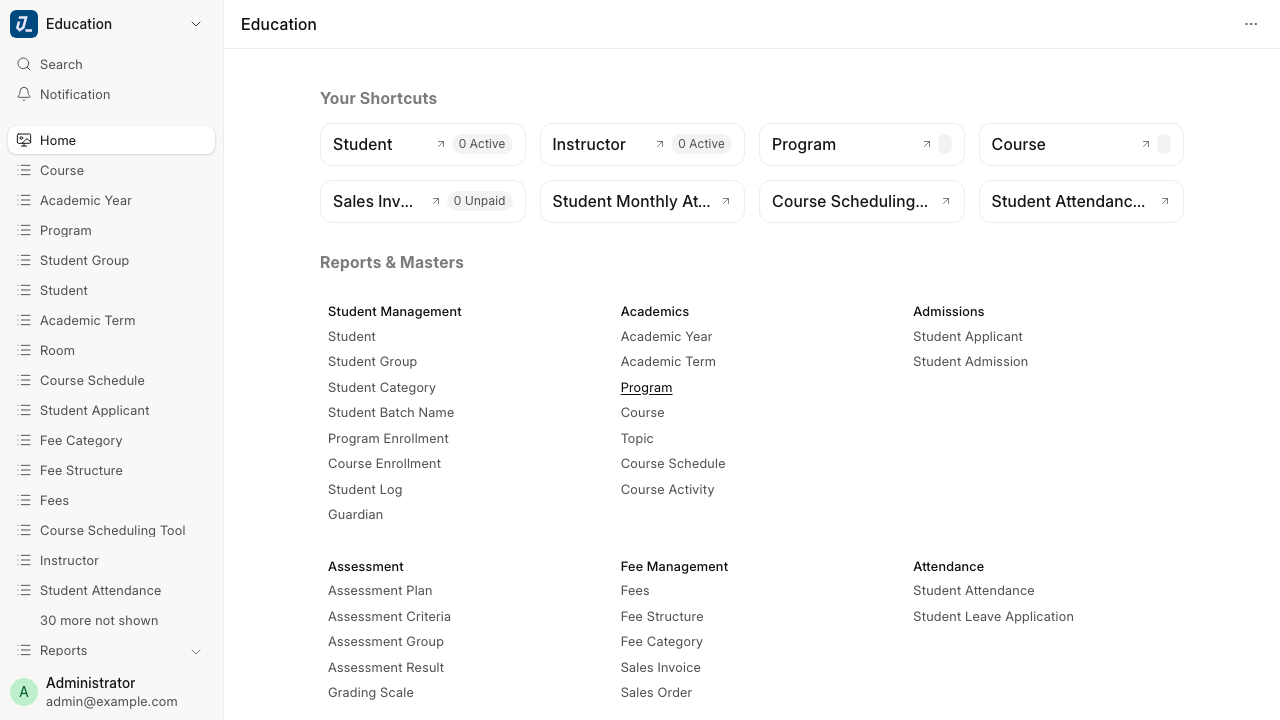
Task: Click the Search magnifier icon
Action: [24, 64]
